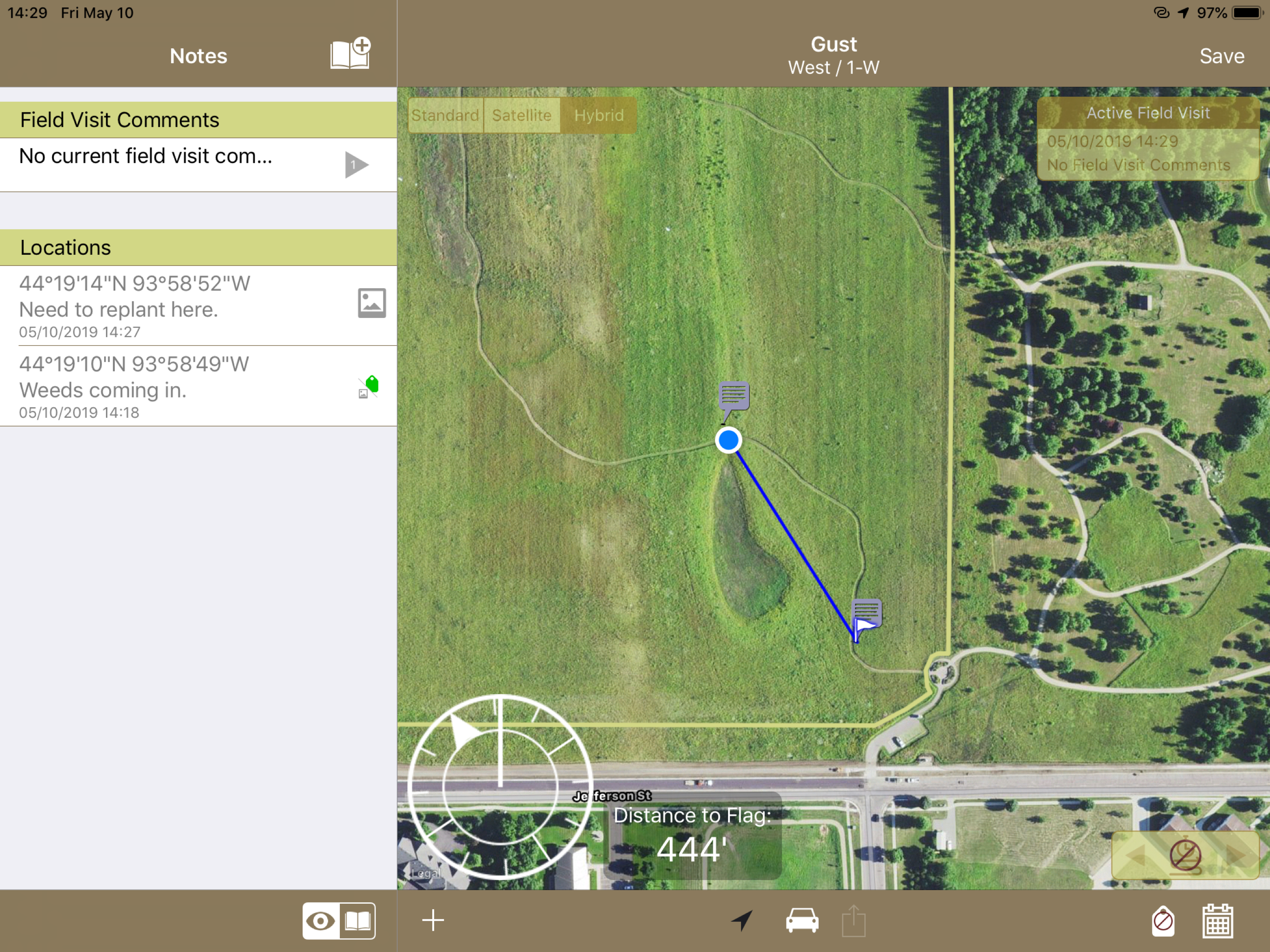Open the photo icon on replant note

pos(371,303)
